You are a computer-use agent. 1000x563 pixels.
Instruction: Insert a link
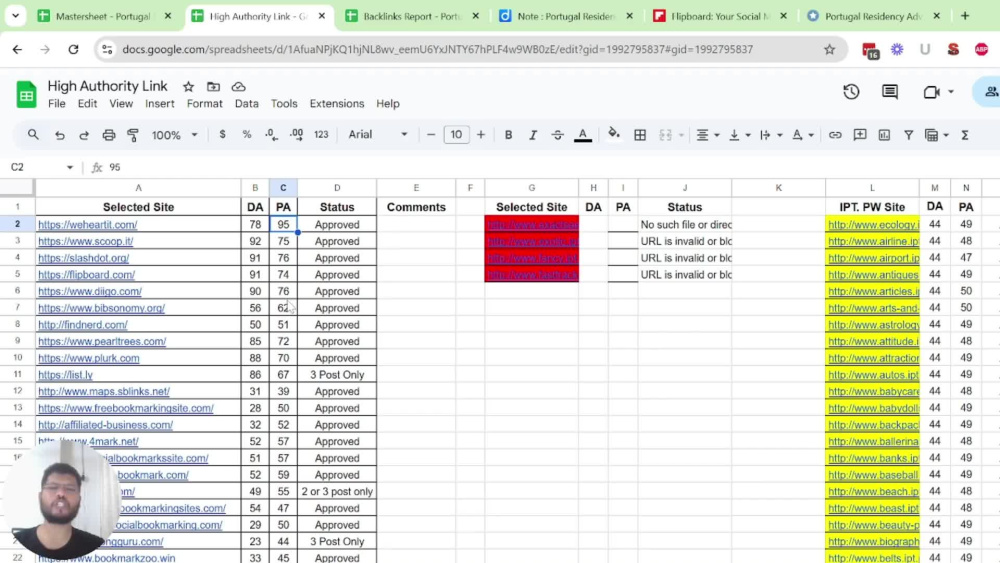[835, 135]
